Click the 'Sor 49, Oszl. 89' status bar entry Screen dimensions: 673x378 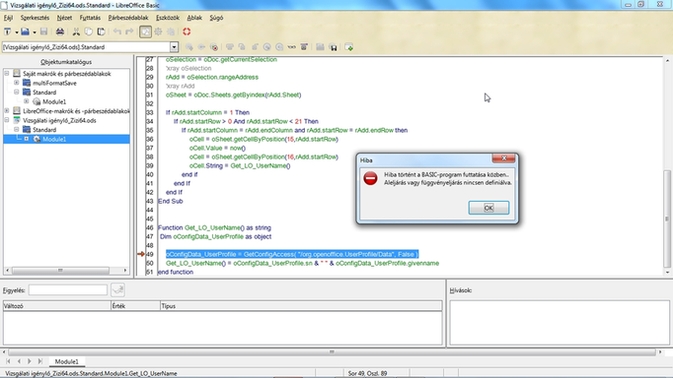(x=367, y=373)
